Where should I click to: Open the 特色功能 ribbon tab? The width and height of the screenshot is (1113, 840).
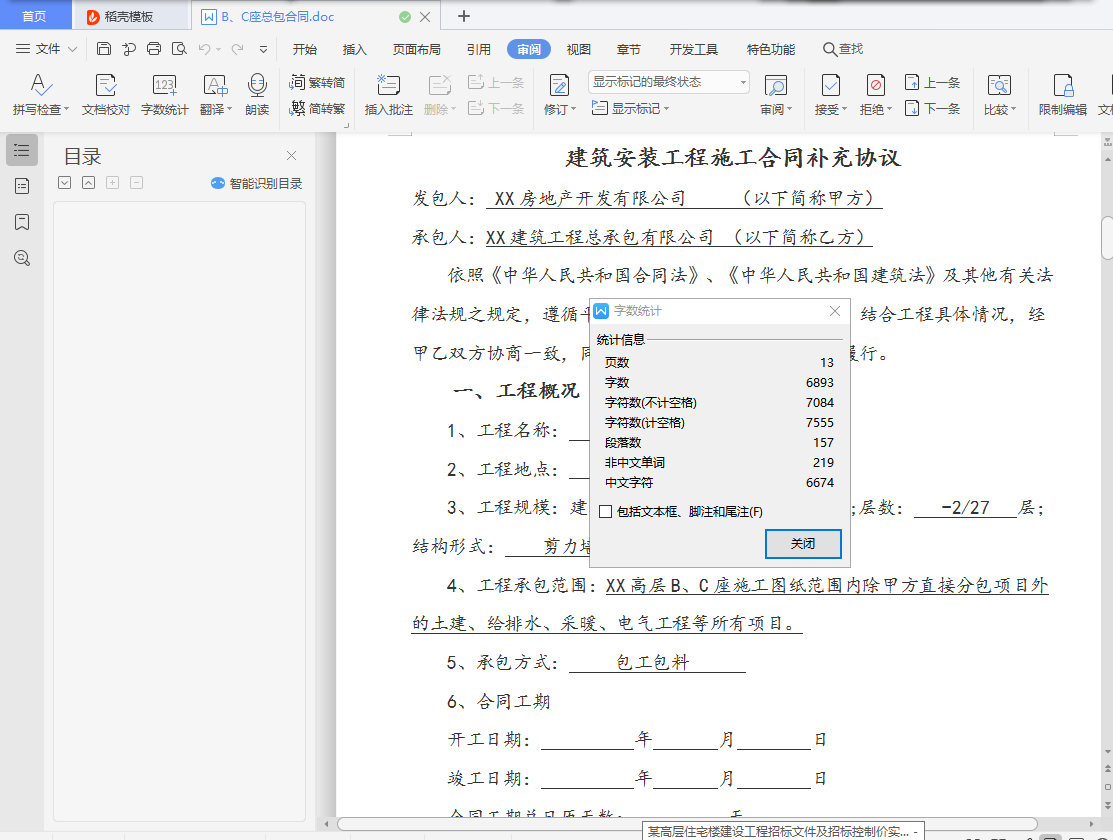point(771,49)
